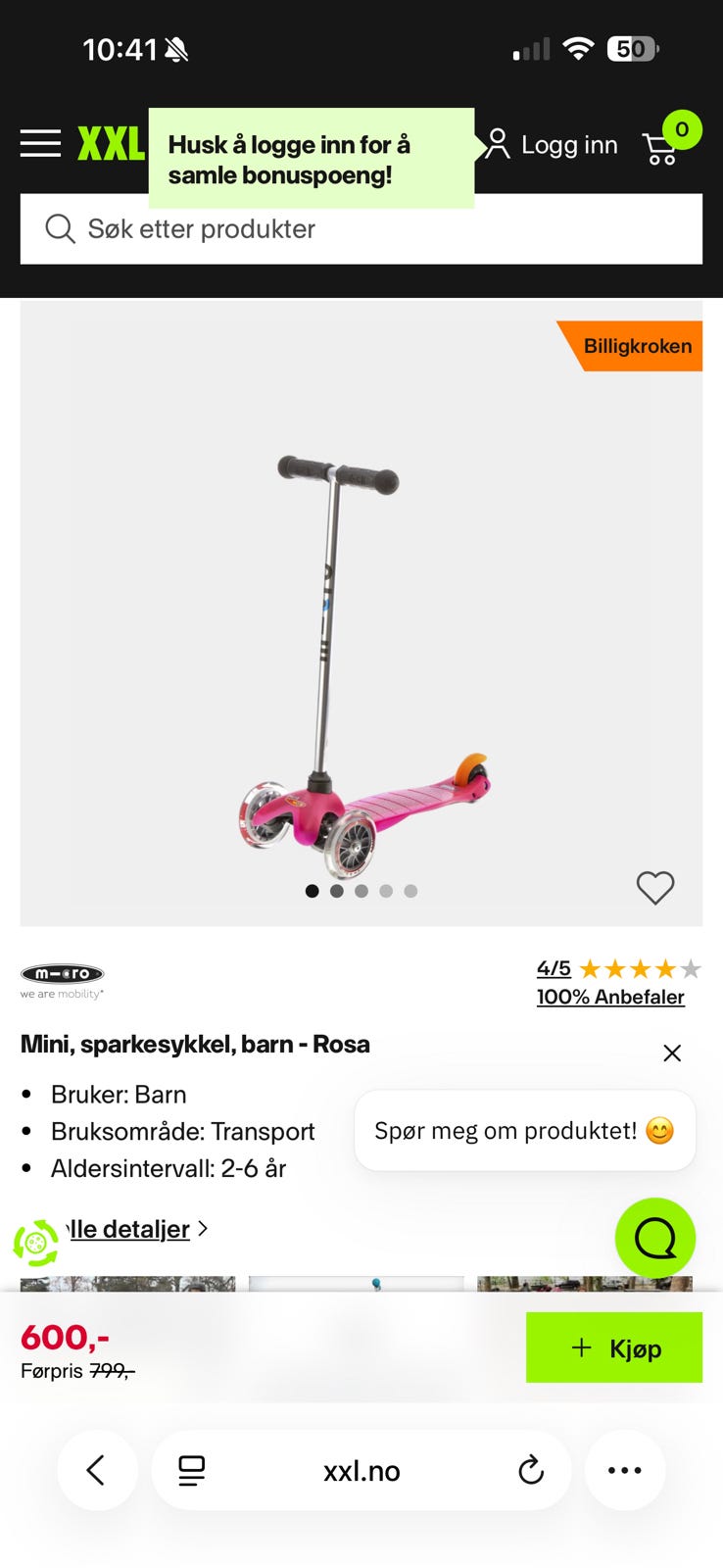723x1568 pixels.
Task: Focus the Søk etter produkter search field
Action: (361, 229)
